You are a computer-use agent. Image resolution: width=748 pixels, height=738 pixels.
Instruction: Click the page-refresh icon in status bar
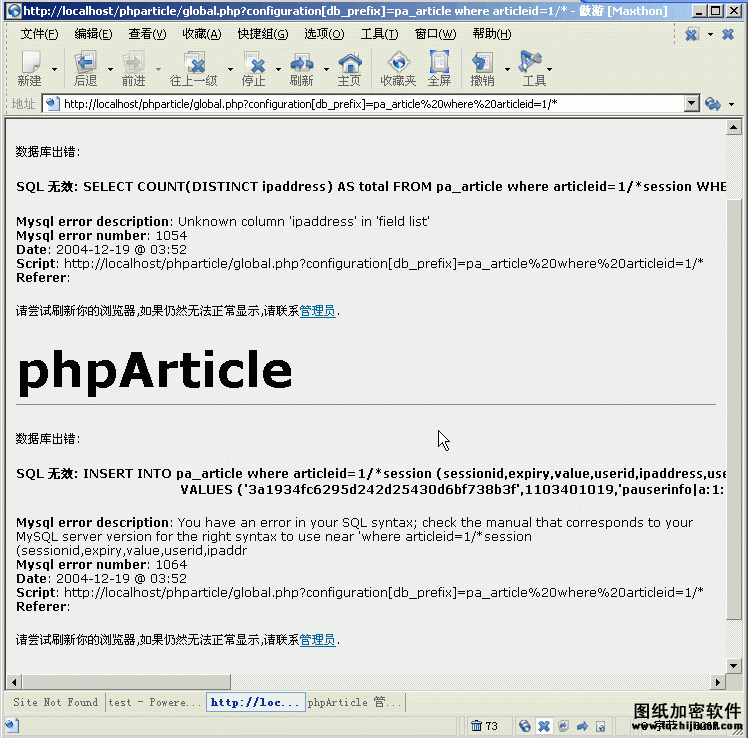pyautogui.click(x=563, y=726)
